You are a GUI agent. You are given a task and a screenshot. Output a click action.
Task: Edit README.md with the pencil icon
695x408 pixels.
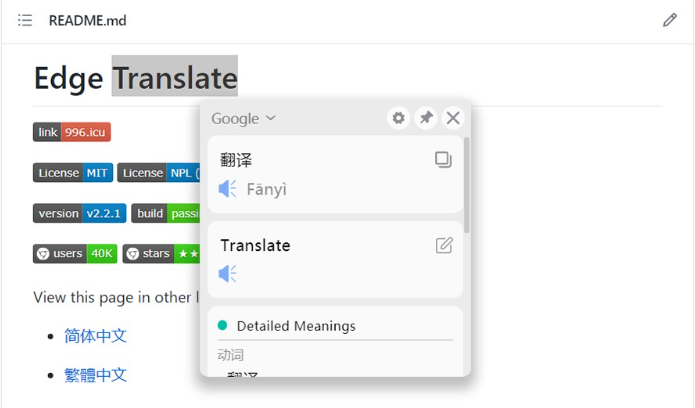[x=669, y=20]
